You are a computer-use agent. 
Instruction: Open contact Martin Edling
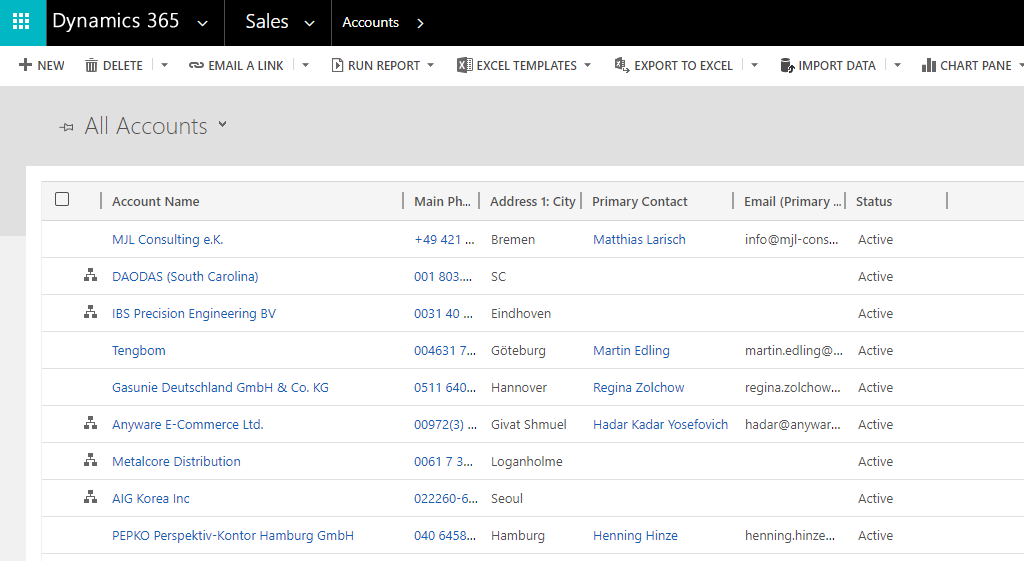631,351
